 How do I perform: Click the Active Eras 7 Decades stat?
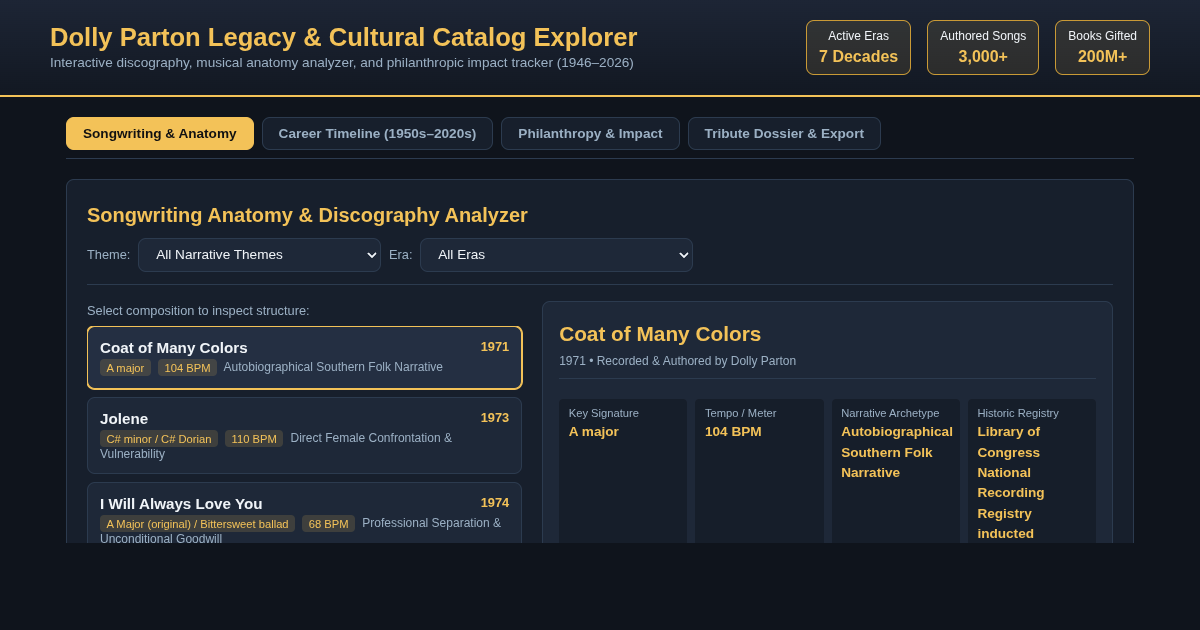click(x=858, y=47)
